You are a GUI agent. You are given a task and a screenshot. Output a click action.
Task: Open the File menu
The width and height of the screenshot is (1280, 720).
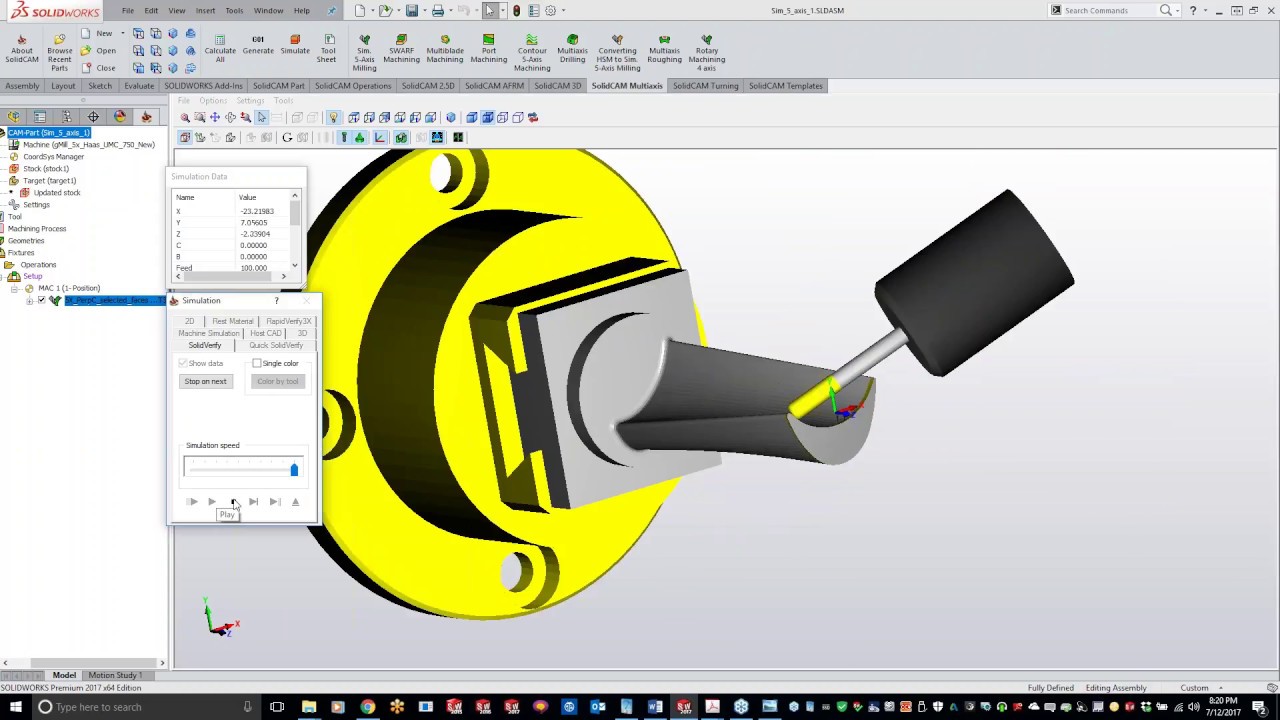128,10
